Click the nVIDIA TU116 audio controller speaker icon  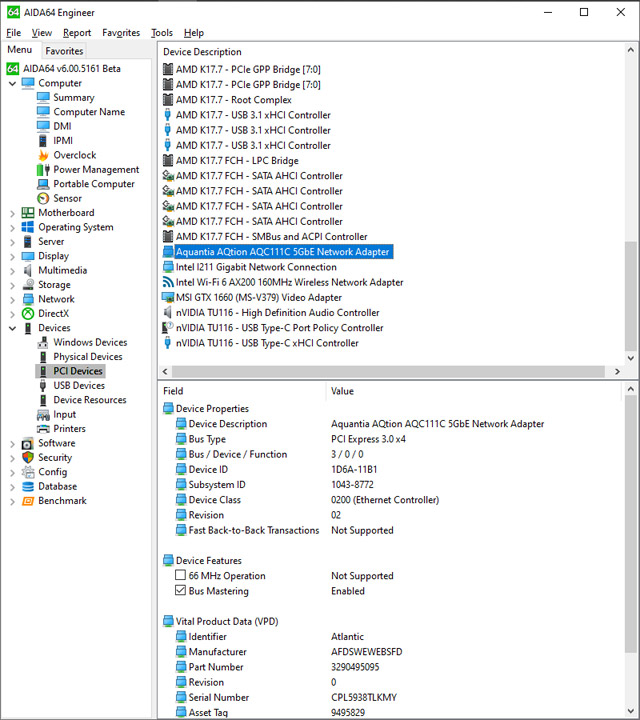(x=168, y=312)
